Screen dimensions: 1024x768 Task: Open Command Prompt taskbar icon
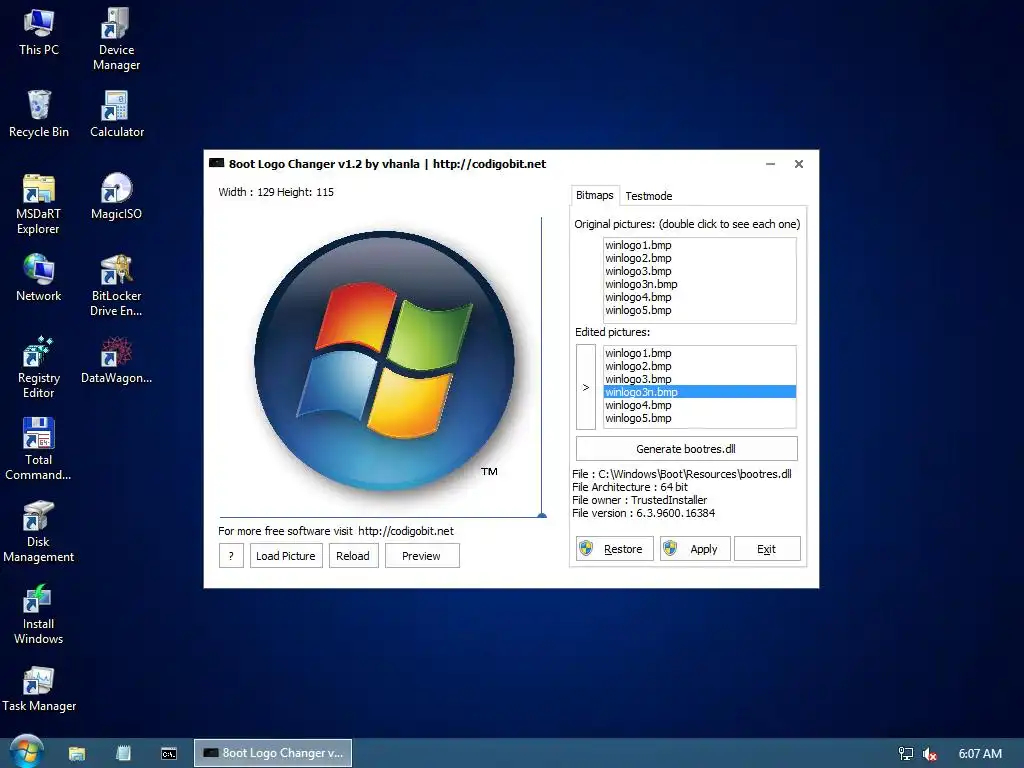(x=168, y=754)
